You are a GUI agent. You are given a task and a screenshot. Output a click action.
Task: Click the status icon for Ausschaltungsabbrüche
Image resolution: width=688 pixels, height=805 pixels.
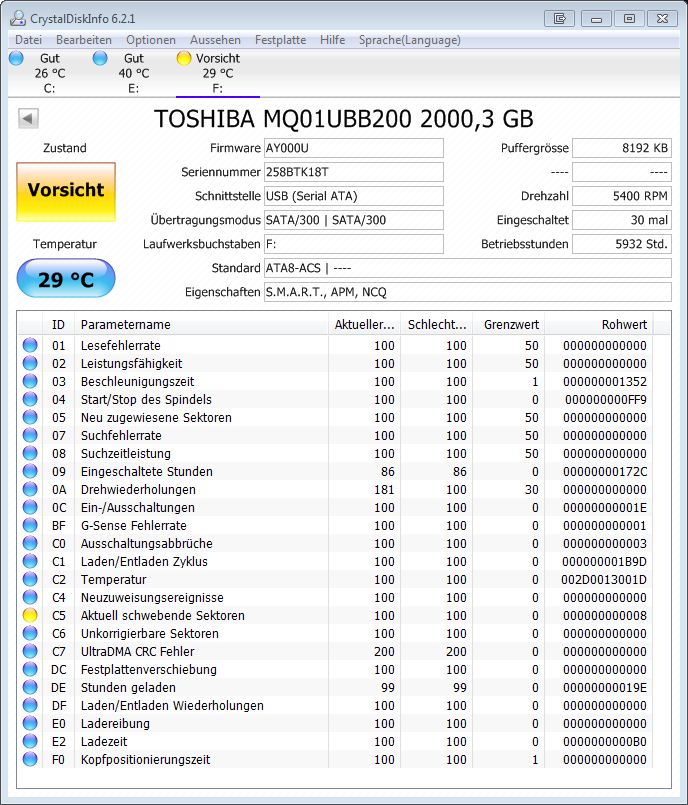coord(30,543)
